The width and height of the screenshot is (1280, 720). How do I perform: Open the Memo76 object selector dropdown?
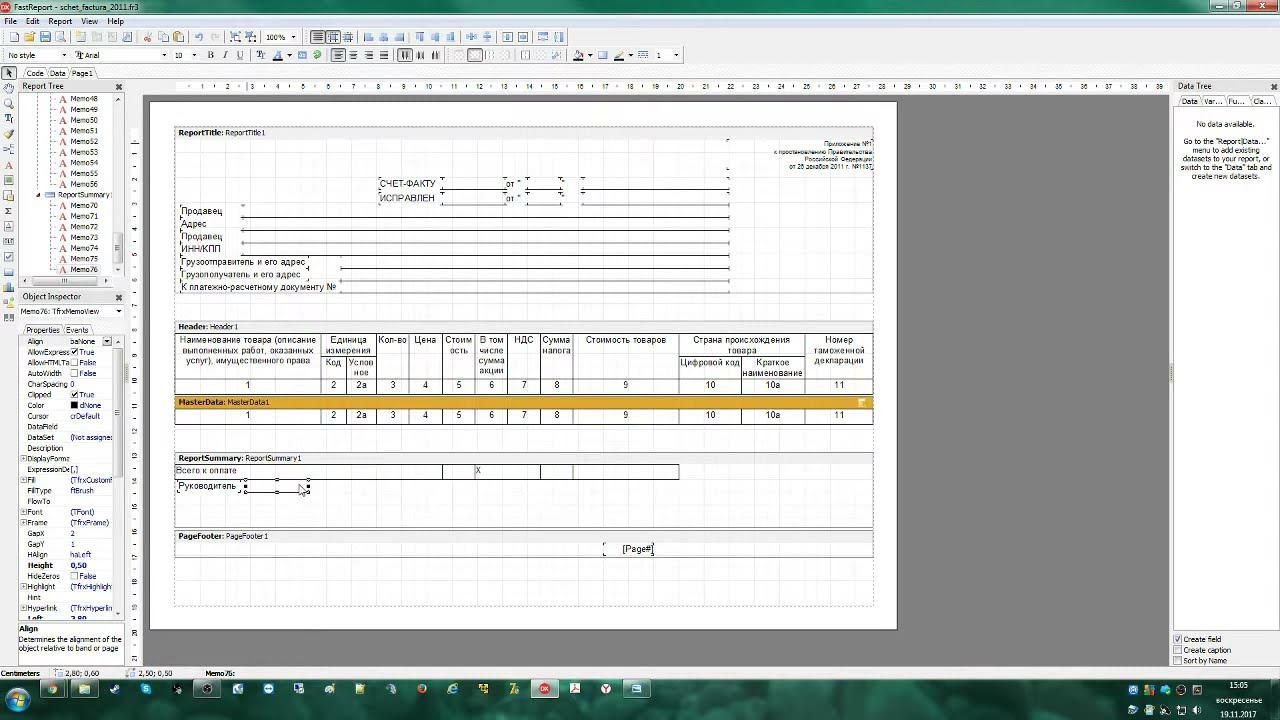click(x=119, y=311)
